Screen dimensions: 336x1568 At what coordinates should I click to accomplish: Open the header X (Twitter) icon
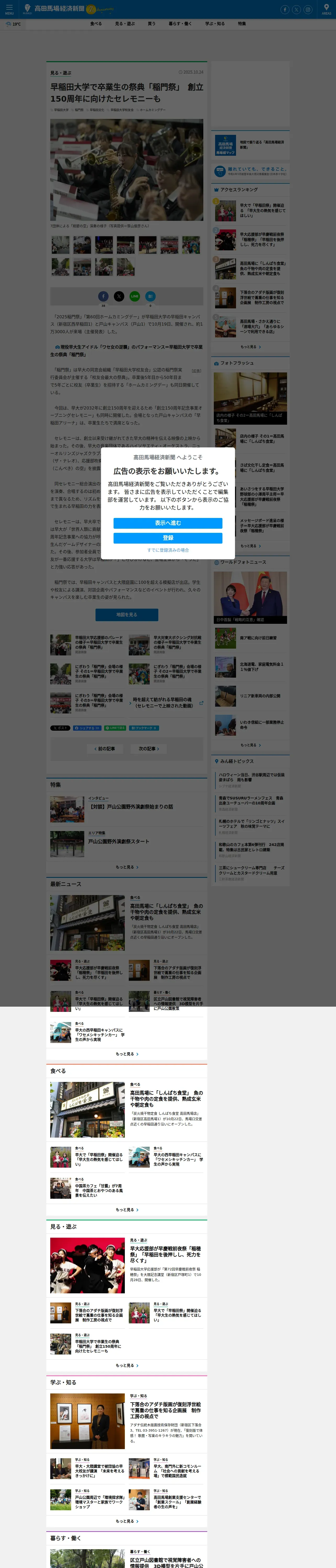(x=296, y=9)
